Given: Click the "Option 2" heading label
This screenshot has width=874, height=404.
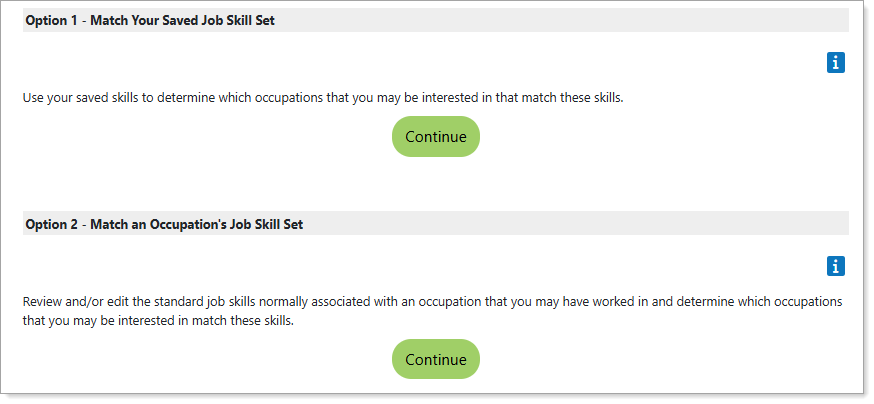Looking at the screenshot, I should (51, 224).
